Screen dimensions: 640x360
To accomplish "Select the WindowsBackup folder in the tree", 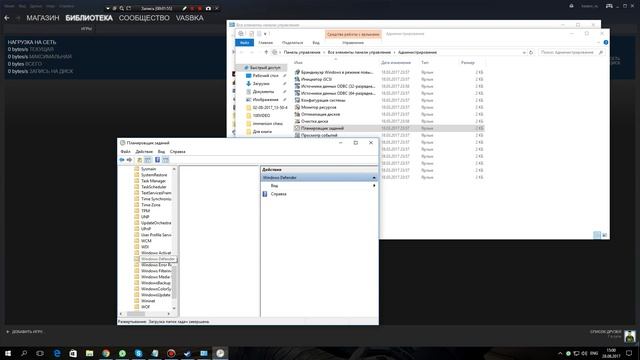I will point(156,283).
